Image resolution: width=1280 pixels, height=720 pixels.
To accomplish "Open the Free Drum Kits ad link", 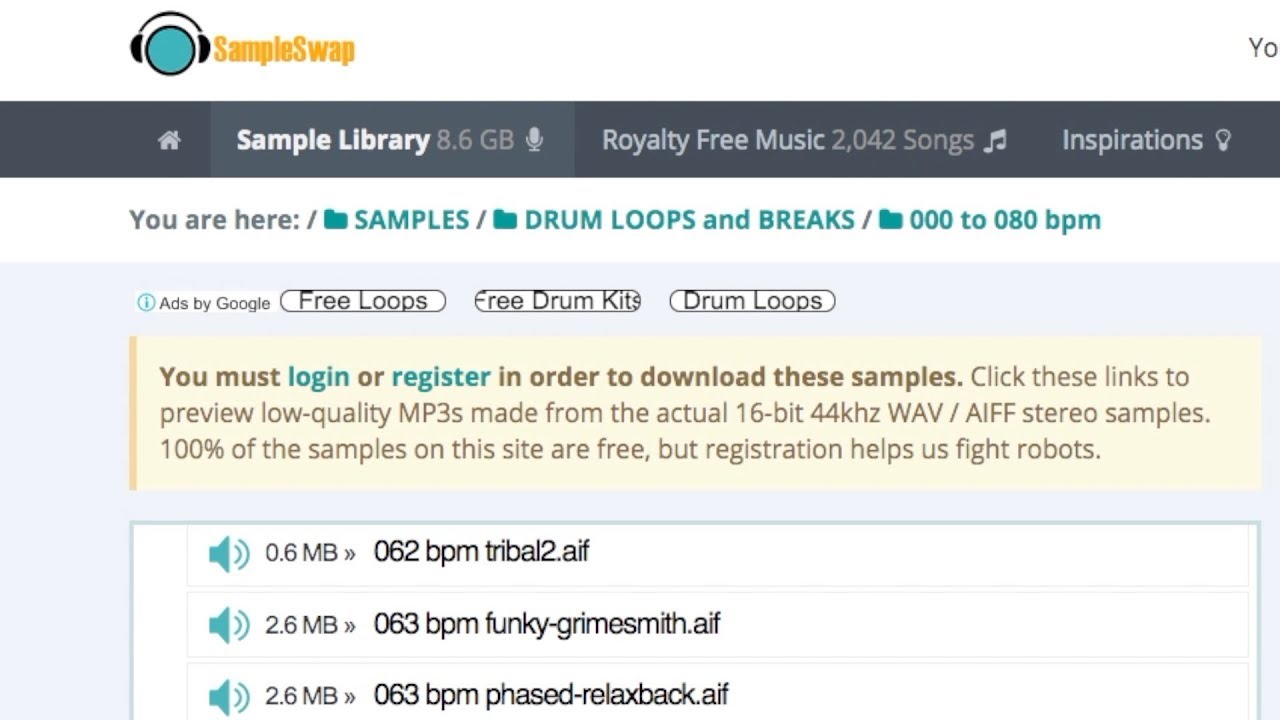I will coord(557,301).
